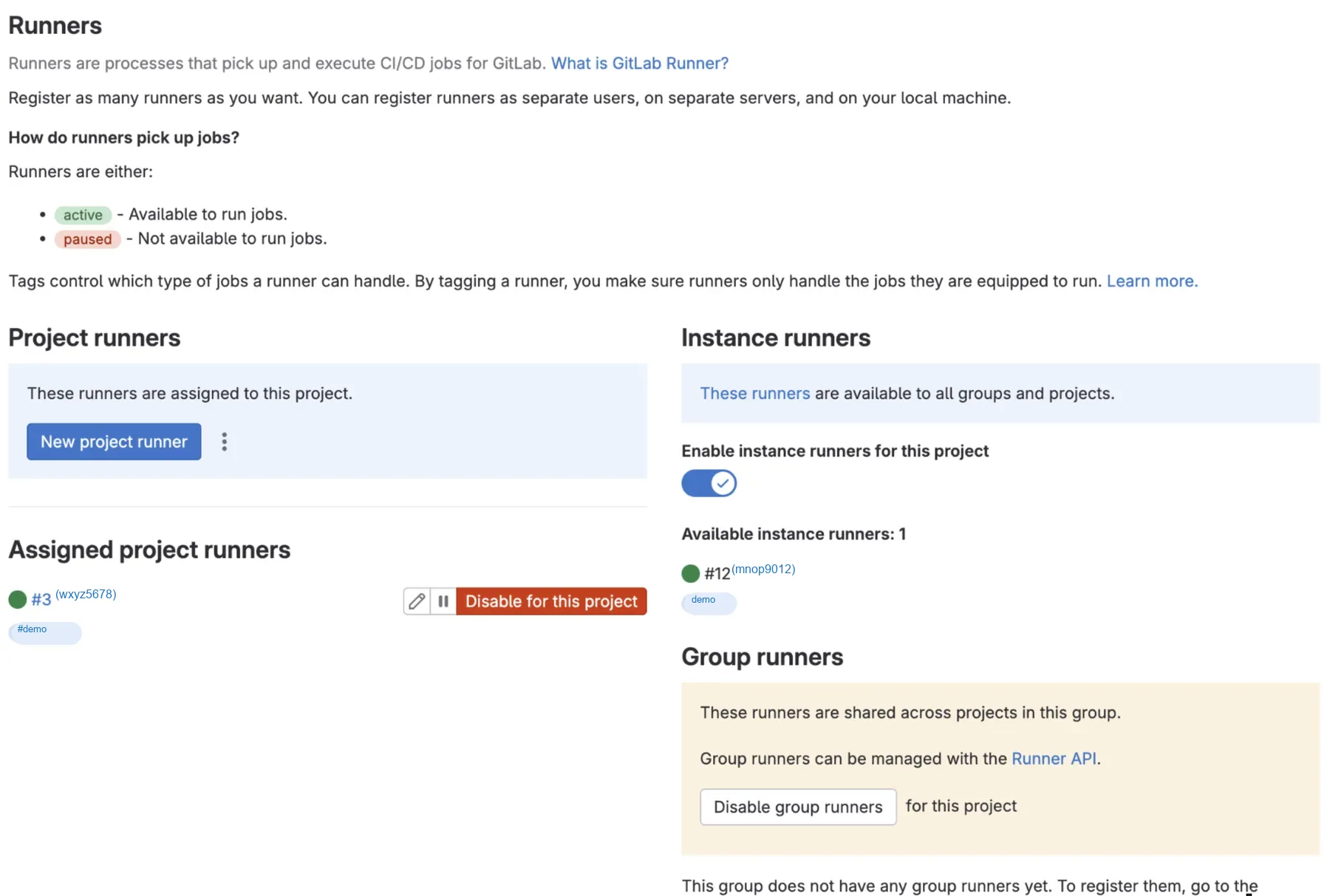Open the Learn more link about tags
The width and height of the screenshot is (1330, 896).
[x=1152, y=281]
